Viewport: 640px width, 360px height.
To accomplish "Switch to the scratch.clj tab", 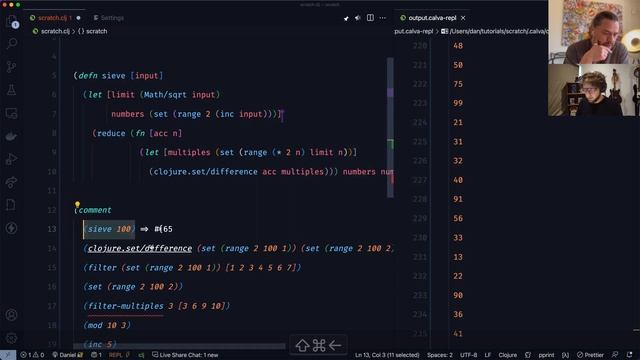I will (x=54, y=18).
